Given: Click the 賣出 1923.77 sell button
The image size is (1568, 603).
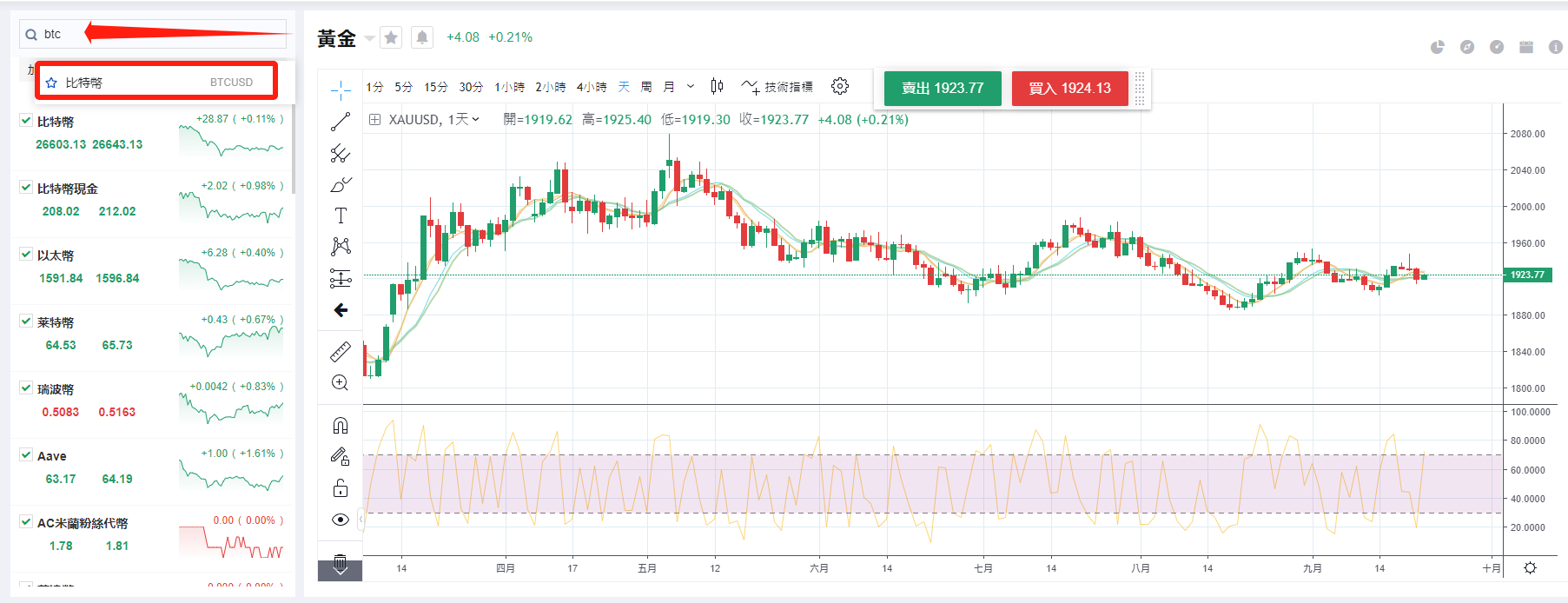Looking at the screenshot, I should 943,89.
